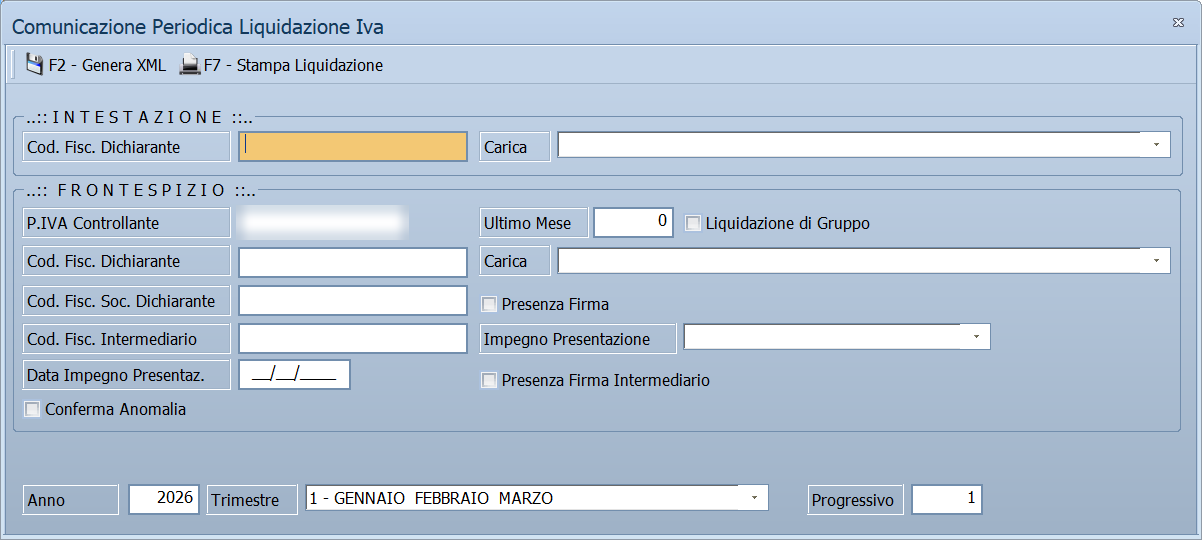Screen dimensions: 1202x540
Task: Click Cod. Fisc. Soc. Dichiarante field
Action: click(x=353, y=300)
